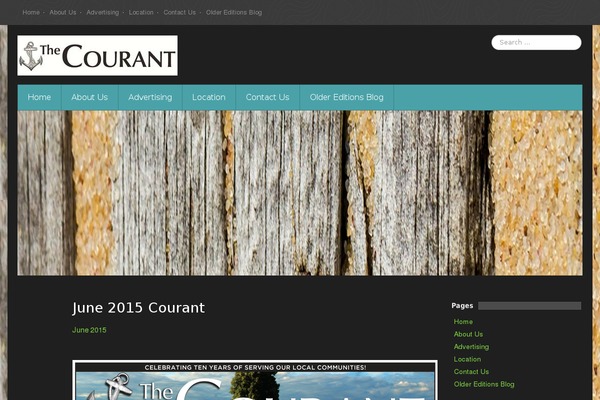The width and height of the screenshot is (600, 400).
Task: Click the Pages sidebar heading
Action: coord(462,305)
